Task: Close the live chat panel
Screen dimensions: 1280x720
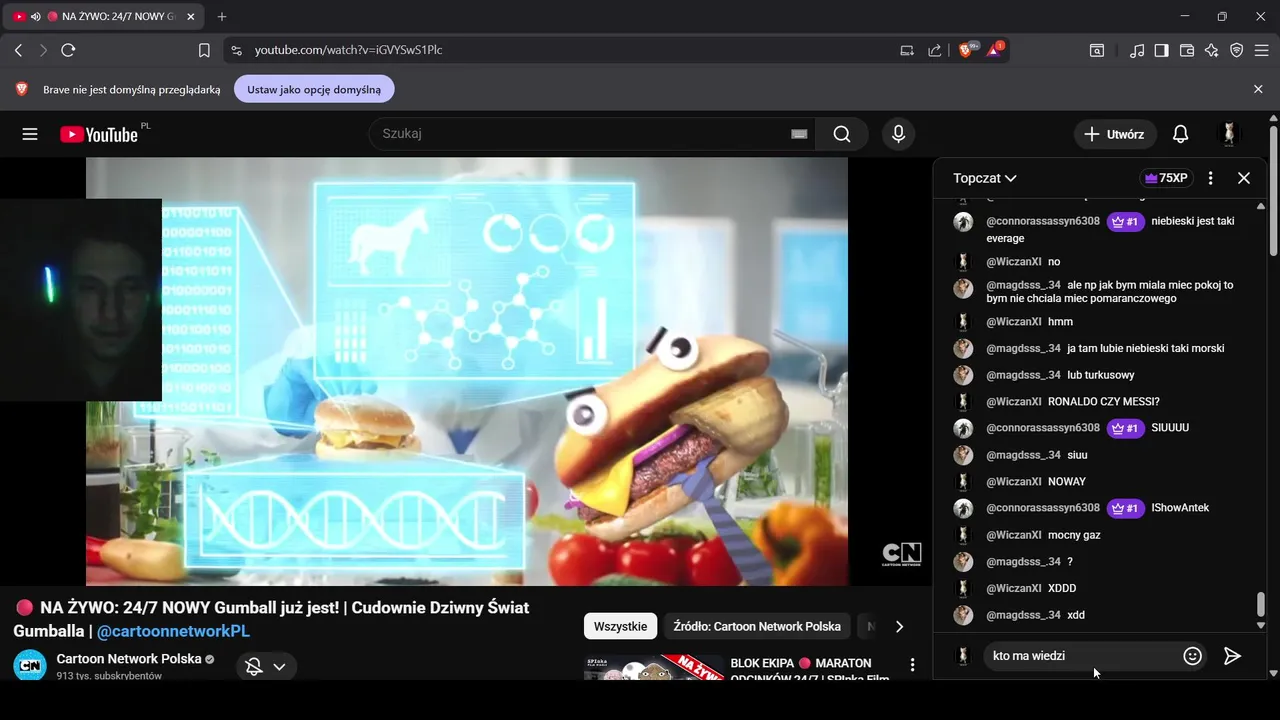Action: point(1244,178)
